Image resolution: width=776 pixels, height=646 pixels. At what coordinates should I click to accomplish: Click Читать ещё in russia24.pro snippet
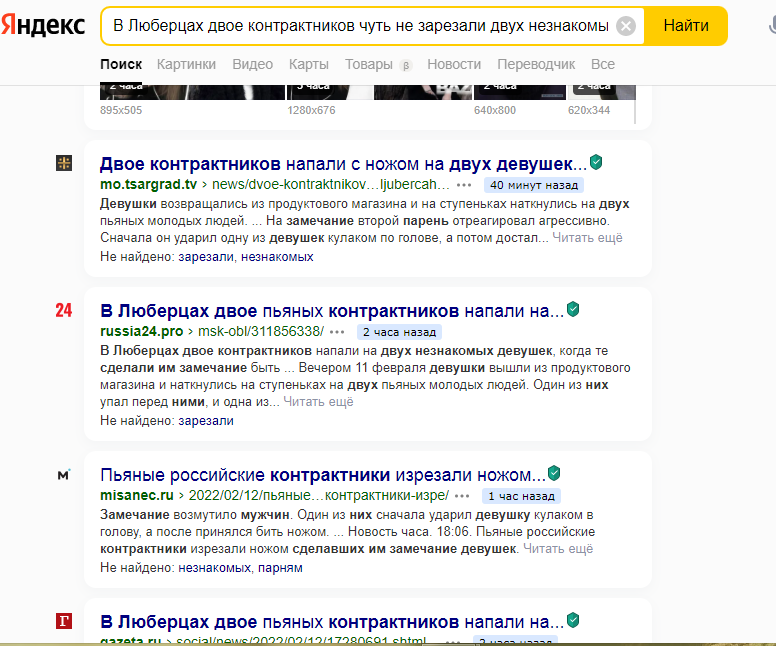(x=318, y=401)
